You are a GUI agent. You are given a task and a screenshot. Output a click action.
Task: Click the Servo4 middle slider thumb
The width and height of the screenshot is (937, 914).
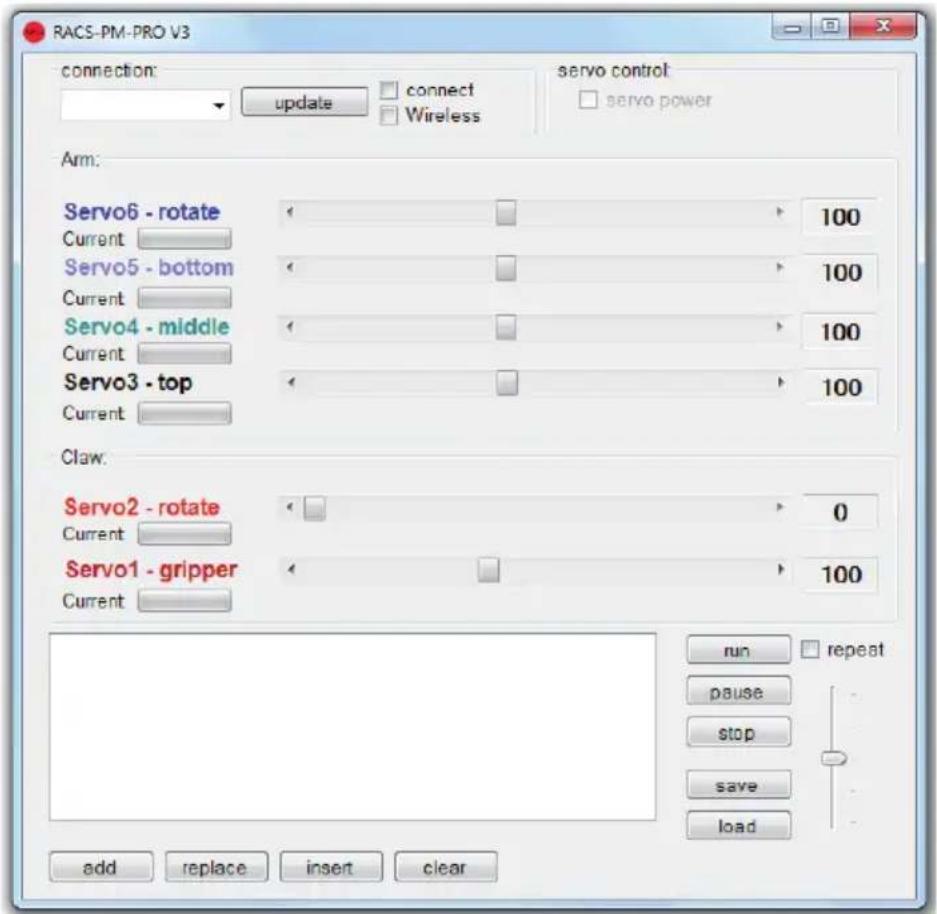point(506,327)
